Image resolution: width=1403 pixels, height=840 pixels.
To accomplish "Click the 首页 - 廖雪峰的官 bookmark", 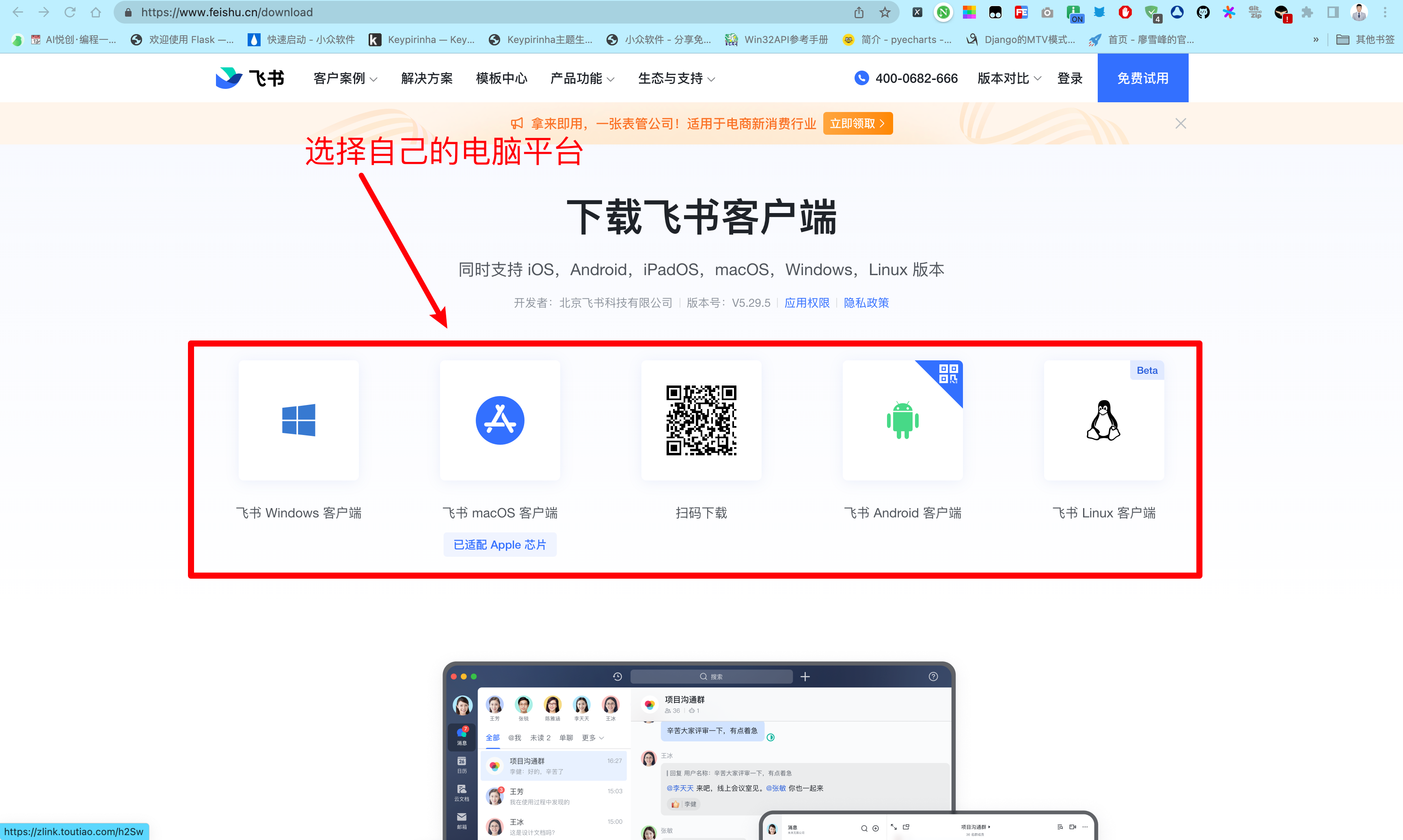I will pos(1142,39).
